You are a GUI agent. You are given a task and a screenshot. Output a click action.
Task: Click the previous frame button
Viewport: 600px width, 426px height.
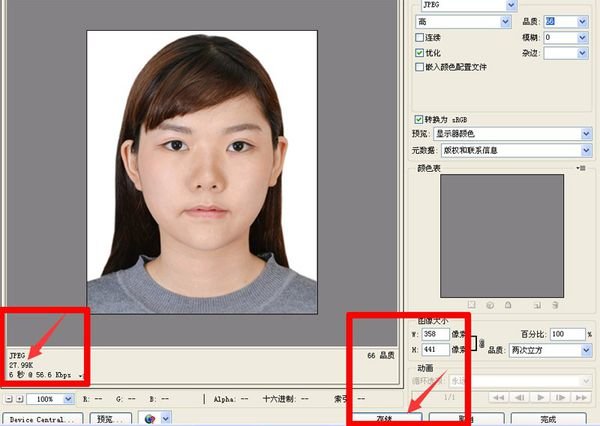pyautogui.click(x=519, y=398)
